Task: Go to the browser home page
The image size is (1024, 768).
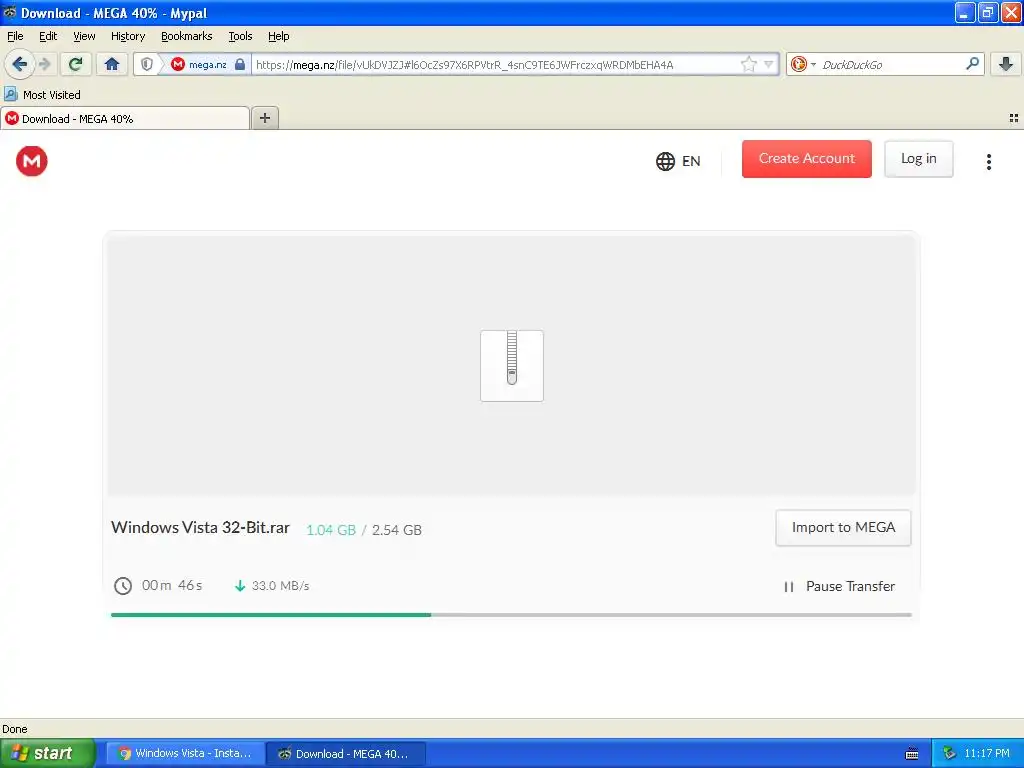Action: (x=112, y=64)
